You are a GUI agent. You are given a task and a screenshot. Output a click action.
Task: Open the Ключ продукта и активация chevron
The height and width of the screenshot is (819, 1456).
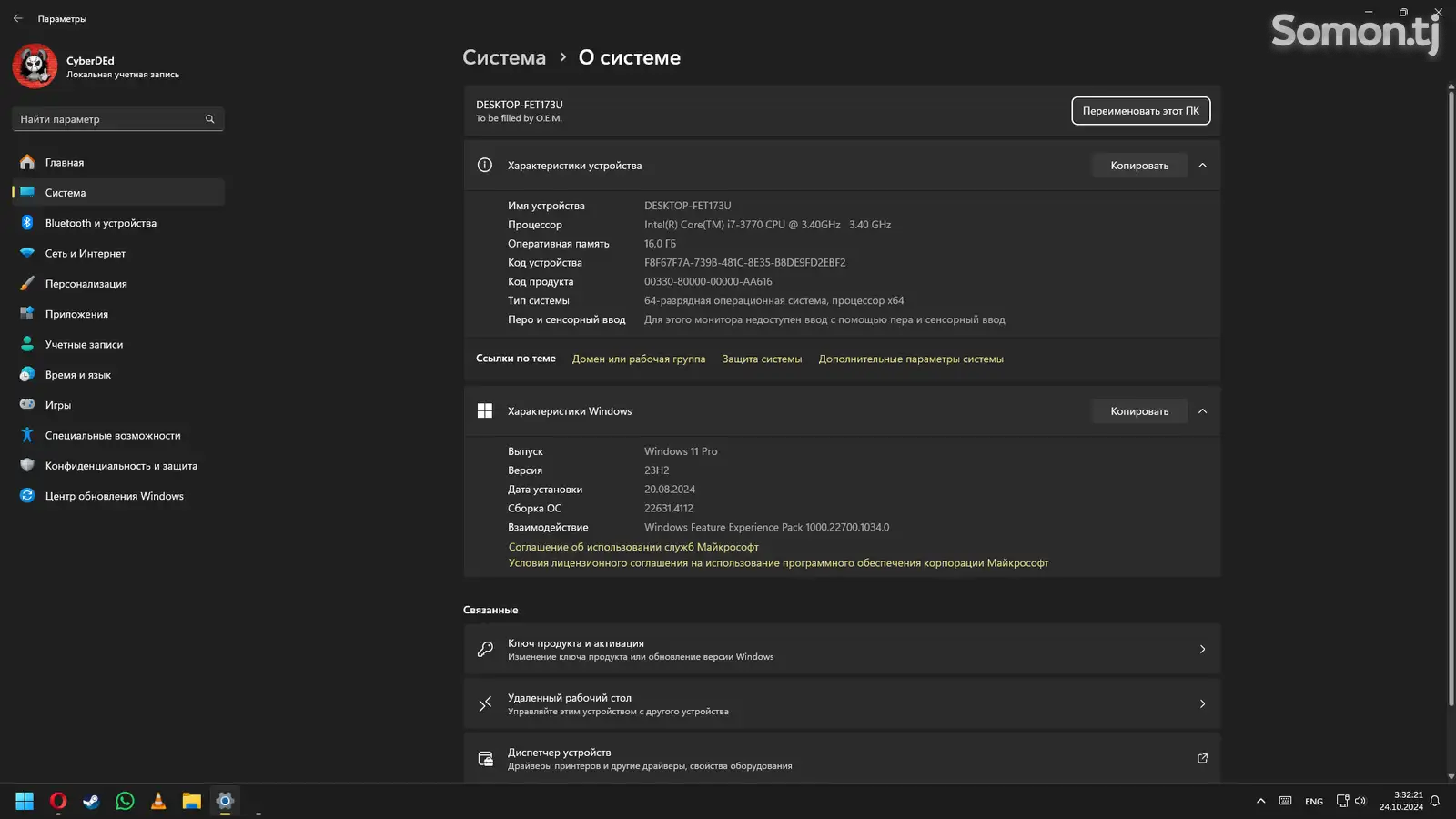1202,649
